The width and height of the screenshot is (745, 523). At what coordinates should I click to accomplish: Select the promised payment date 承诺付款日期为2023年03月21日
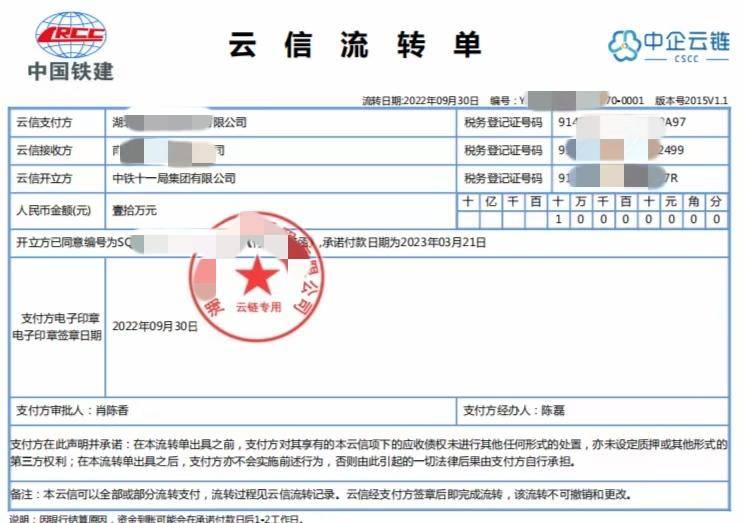pyautogui.click(x=404, y=243)
